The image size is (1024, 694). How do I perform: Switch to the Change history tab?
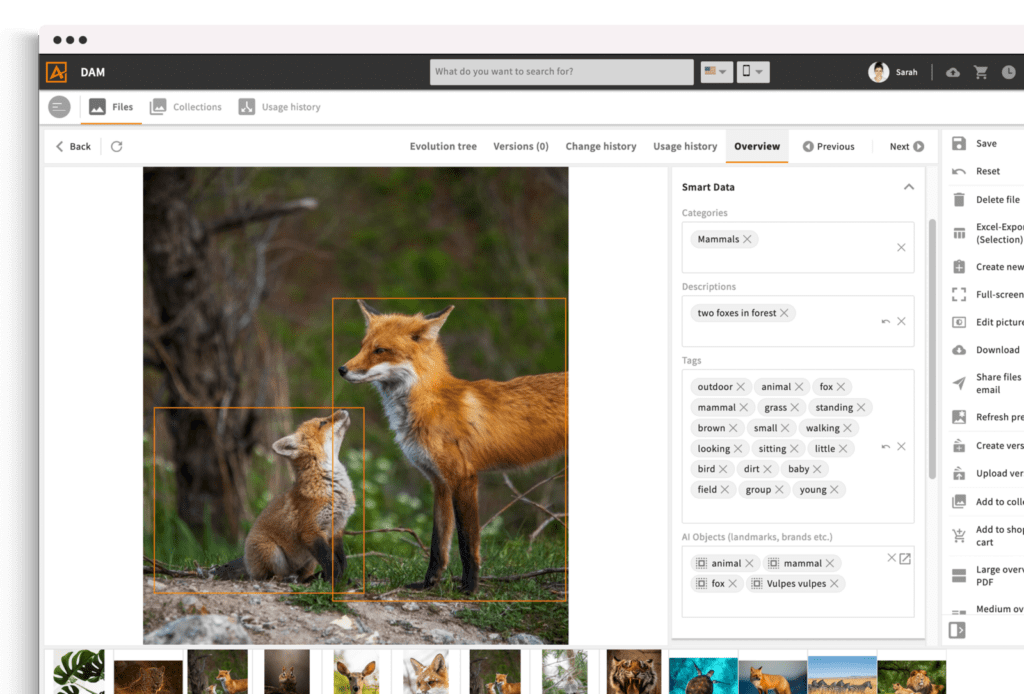click(x=600, y=146)
